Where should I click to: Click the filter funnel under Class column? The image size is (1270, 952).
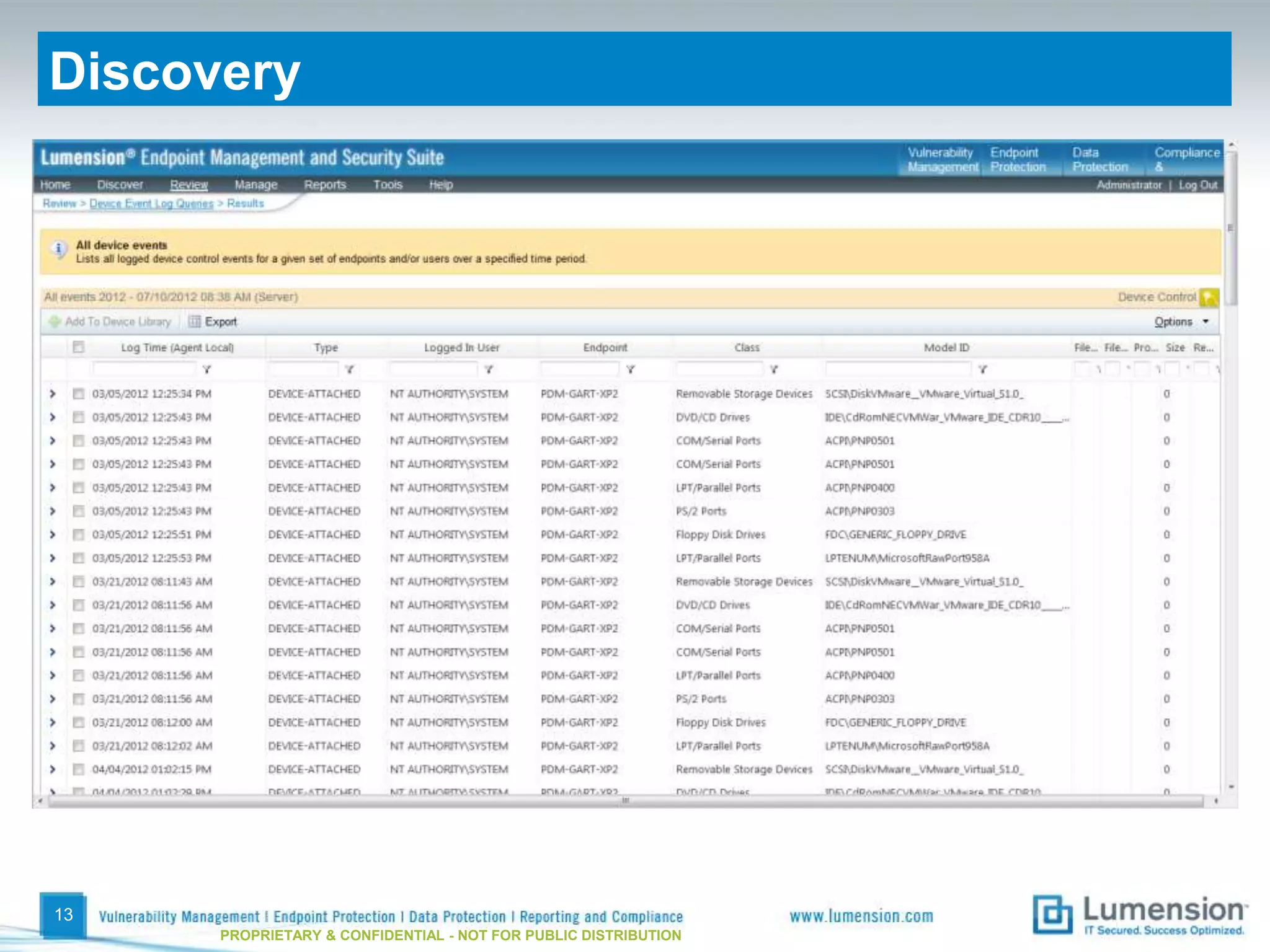[774, 369]
